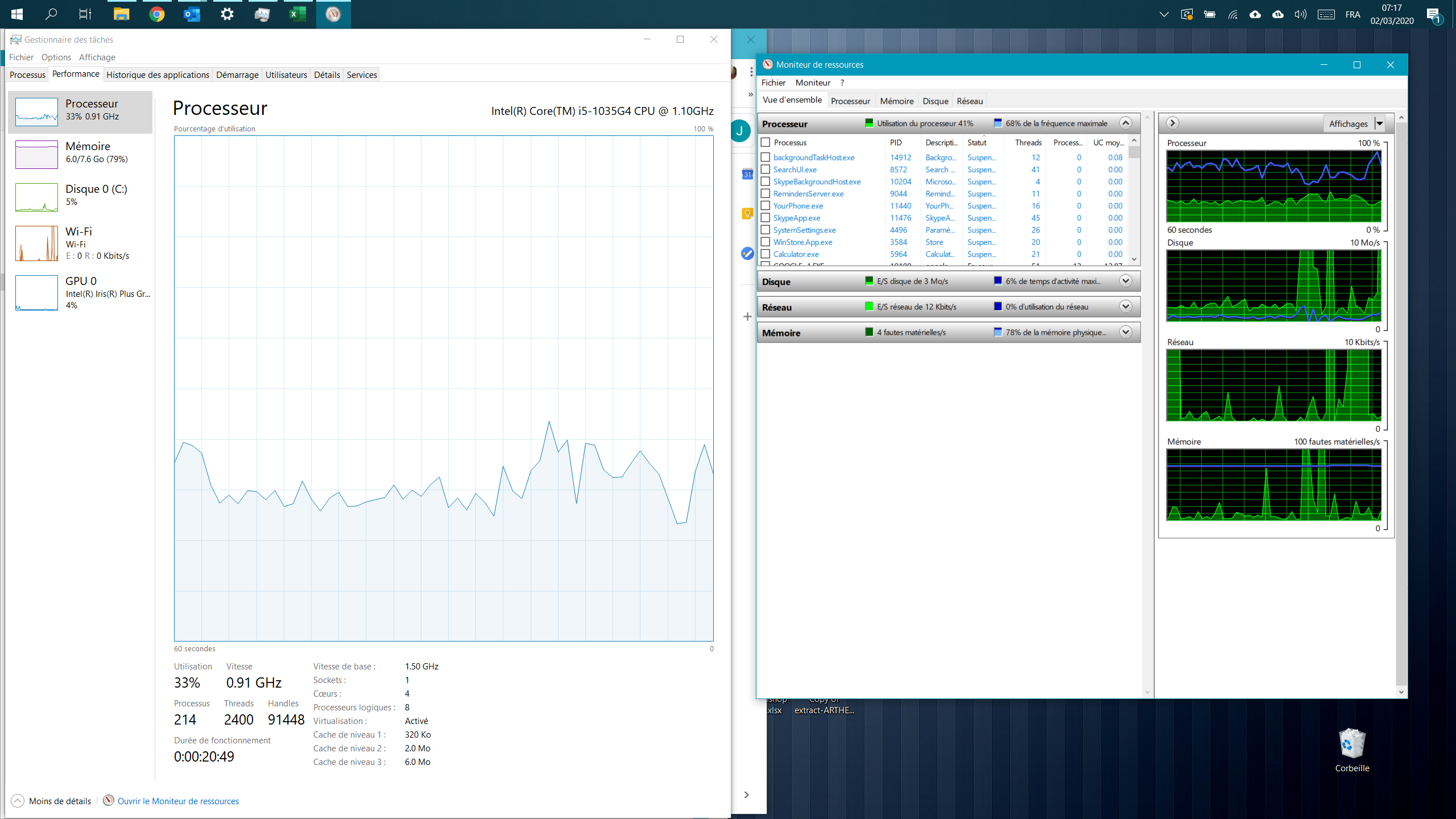Tick the Calculator.exe checkbox
The width and height of the screenshot is (1456, 819).
point(766,254)
